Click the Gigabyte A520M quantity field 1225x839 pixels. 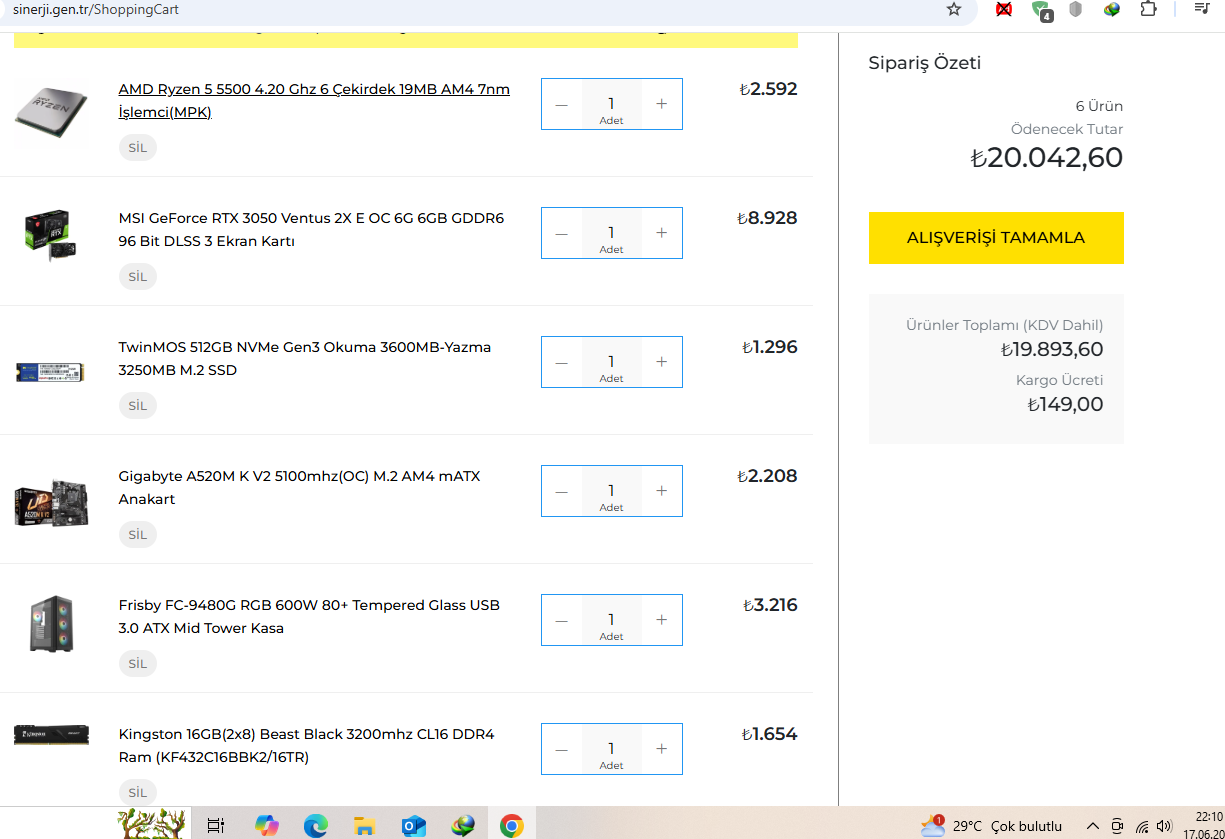coord(611,491)
